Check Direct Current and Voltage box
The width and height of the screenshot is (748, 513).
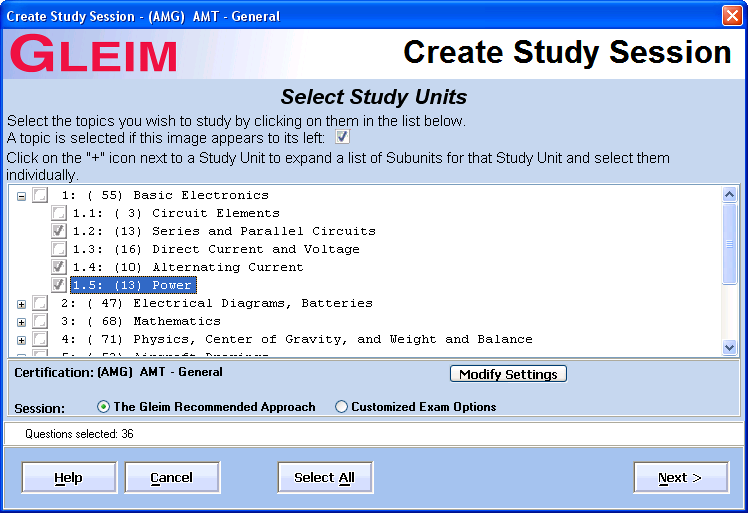click(59, 250)
